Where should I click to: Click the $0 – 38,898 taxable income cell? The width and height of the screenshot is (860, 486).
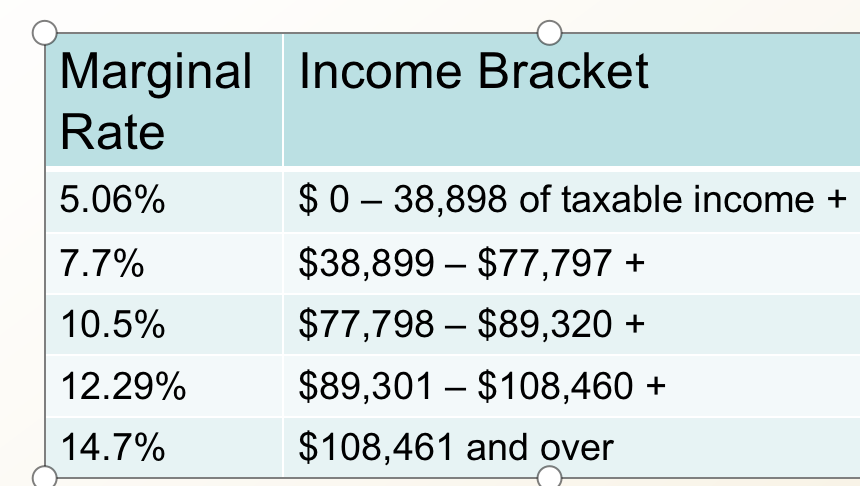(572, 201)
